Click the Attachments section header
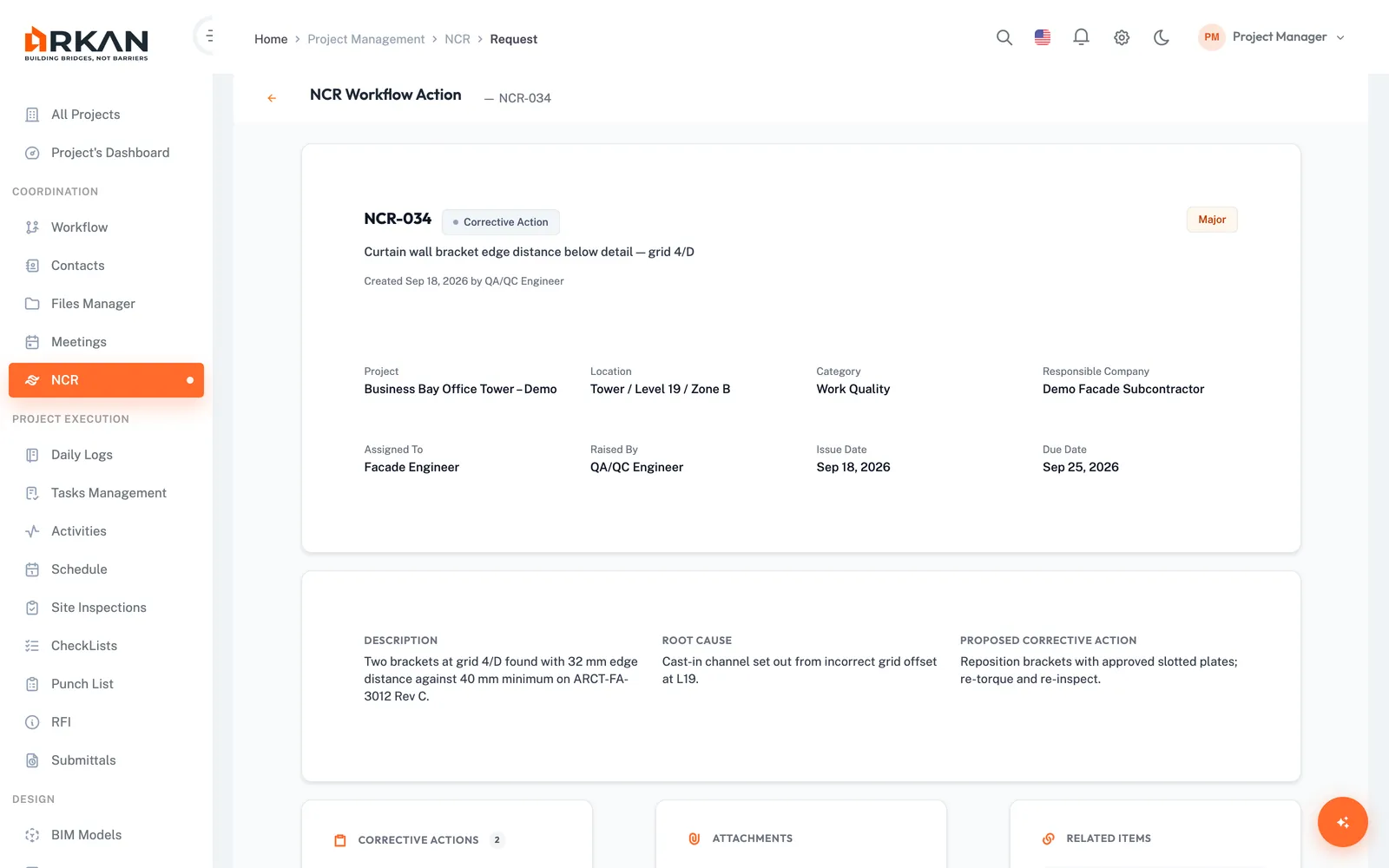The height and width of the screenshot is (868, 1389). [752, 838]
